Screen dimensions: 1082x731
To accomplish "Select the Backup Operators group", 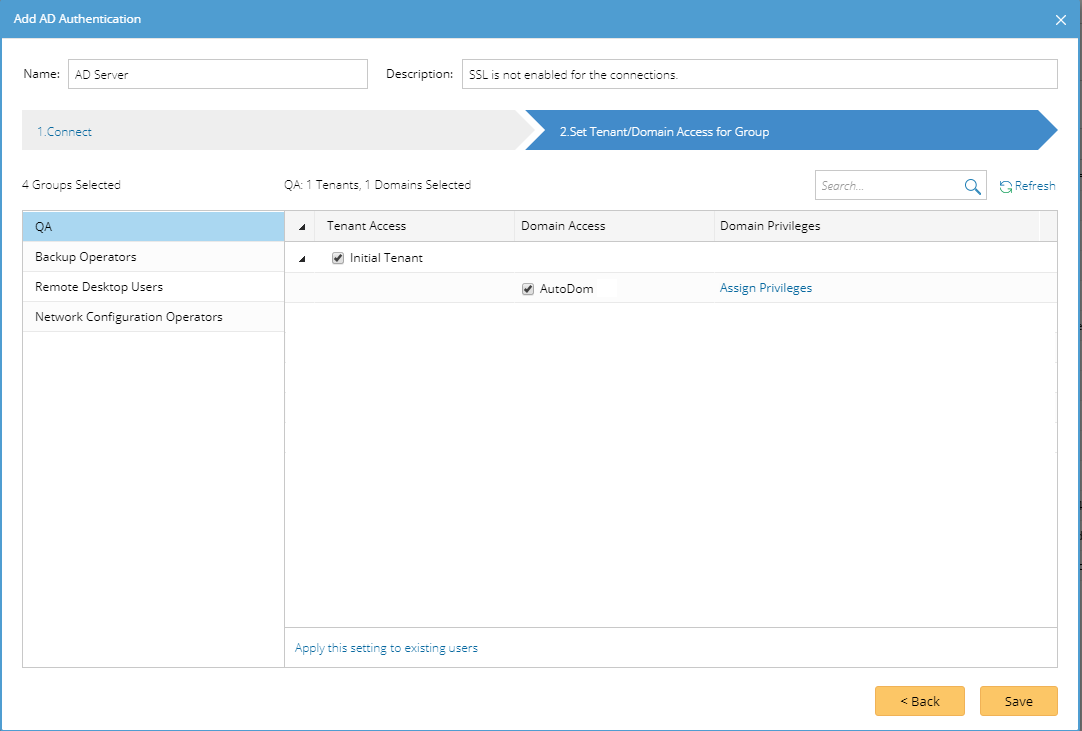I will click(x=153, y=257).
